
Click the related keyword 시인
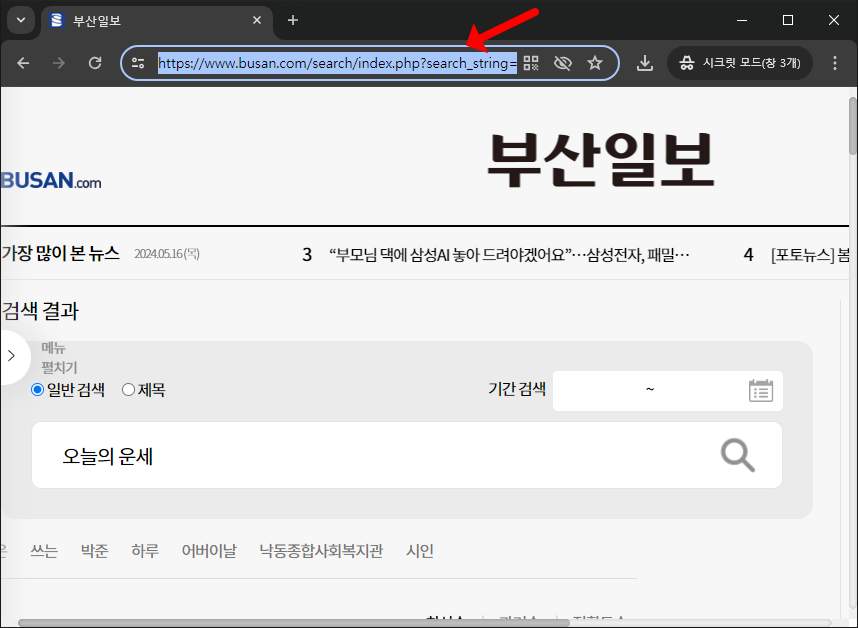click(x=420, y=550)
